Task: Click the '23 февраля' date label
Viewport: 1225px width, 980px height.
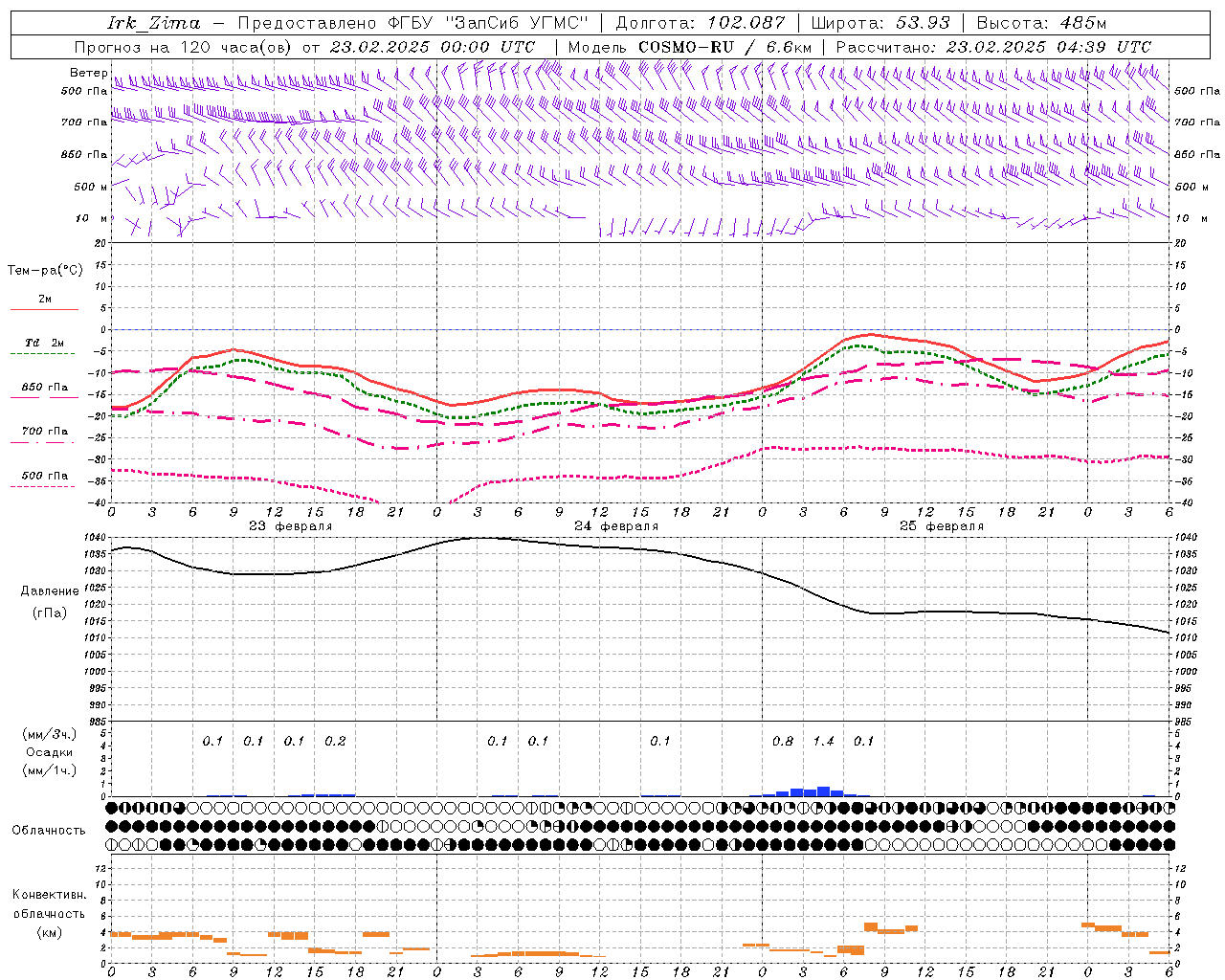Action: tap(291, 526)
